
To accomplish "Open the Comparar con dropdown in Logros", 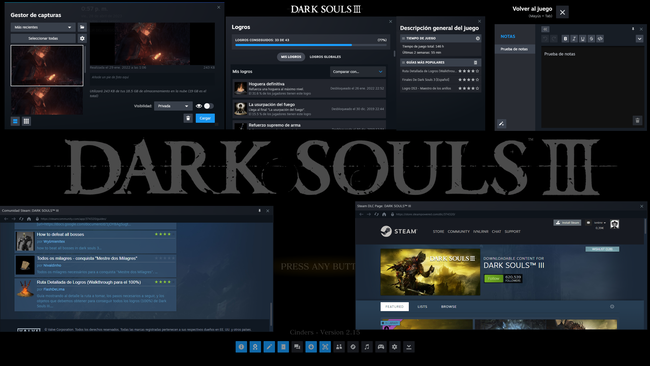I will (x=358, y=72).
